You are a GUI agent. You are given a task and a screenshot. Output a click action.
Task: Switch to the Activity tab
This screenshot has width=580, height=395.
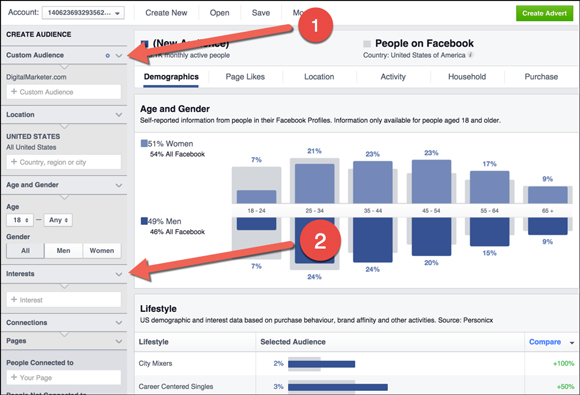tap(393, 77)
